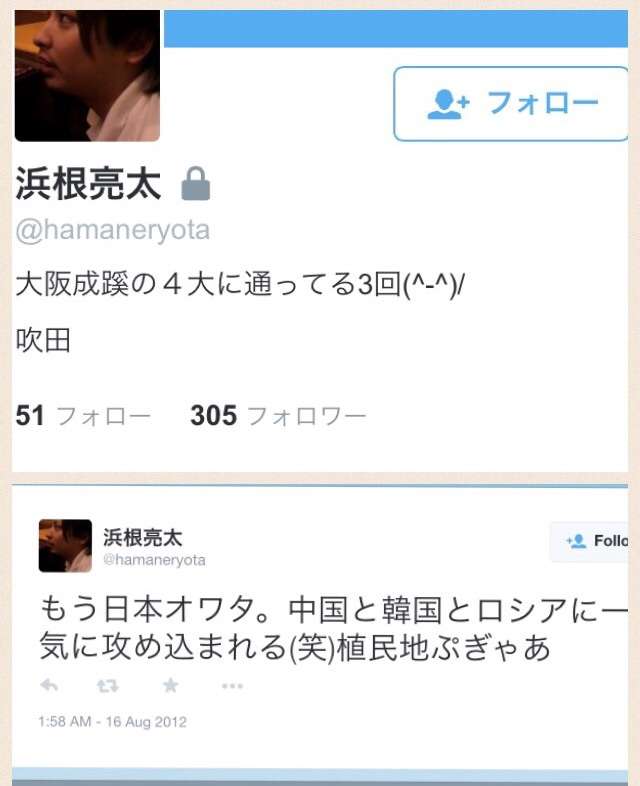640x786 pixels.
Task: Click the blue profile header banner
Action: coord(396,29)
